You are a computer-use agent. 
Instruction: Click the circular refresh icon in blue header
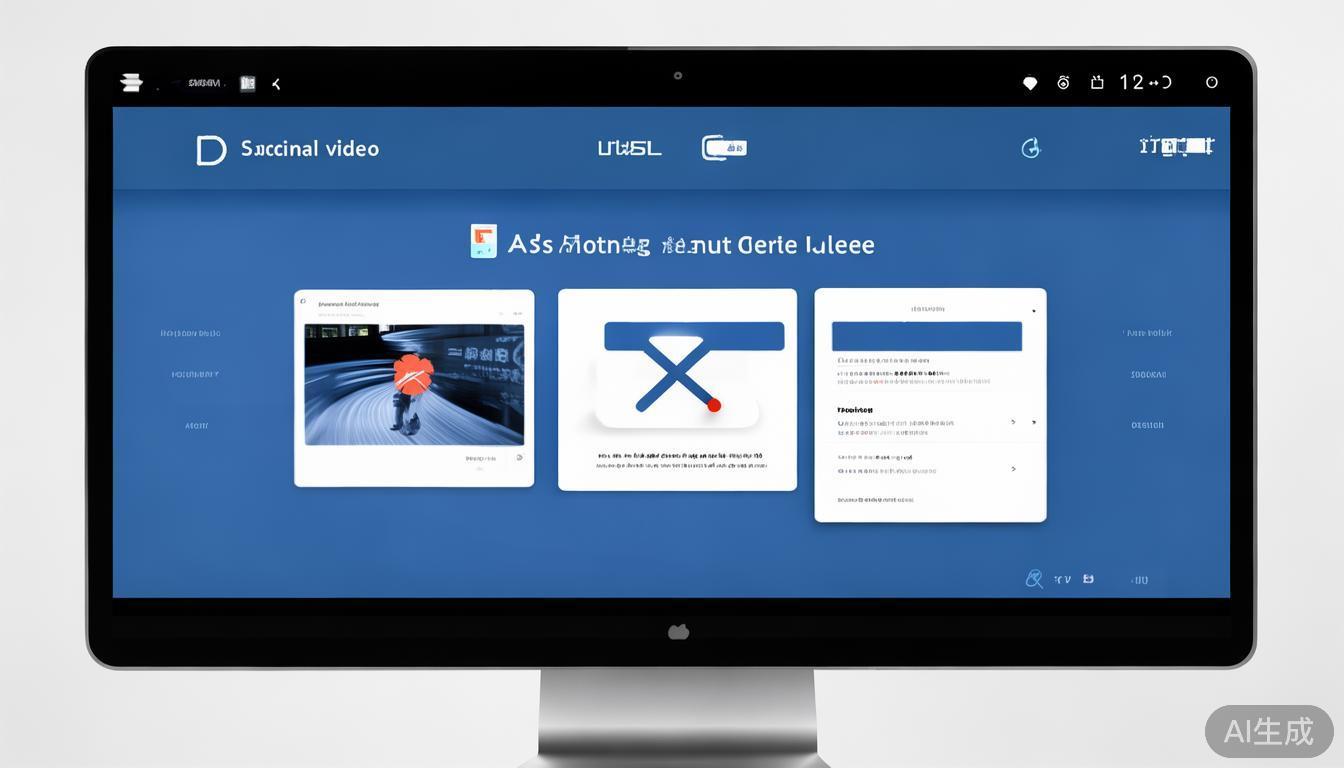coord(1031,149)
